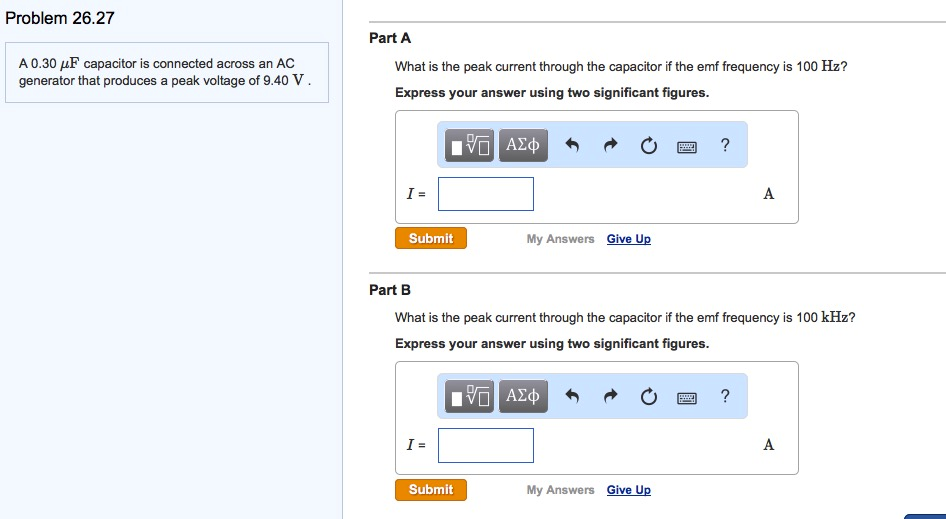Image resolution: width=946 pixels, height=519 pixels.
Task: Click undo arrow in Part A toolbar
Action: (573, 147)
